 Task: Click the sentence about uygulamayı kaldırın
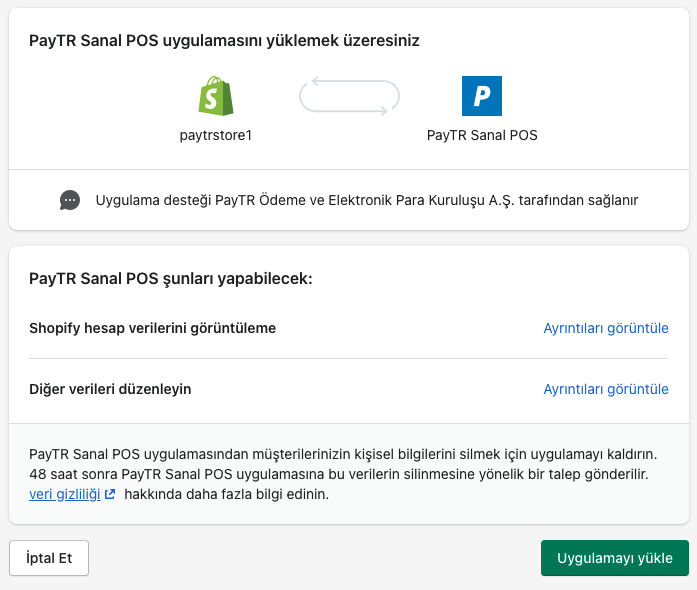342,454
